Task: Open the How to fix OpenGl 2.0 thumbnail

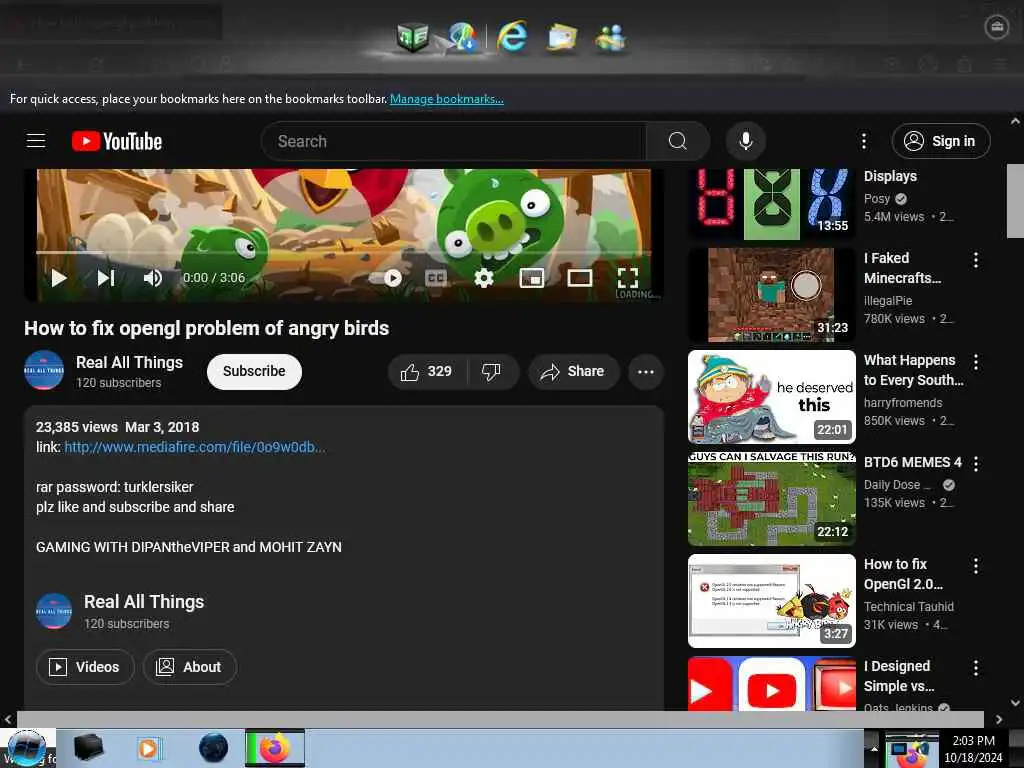Action: coord(771,601)
